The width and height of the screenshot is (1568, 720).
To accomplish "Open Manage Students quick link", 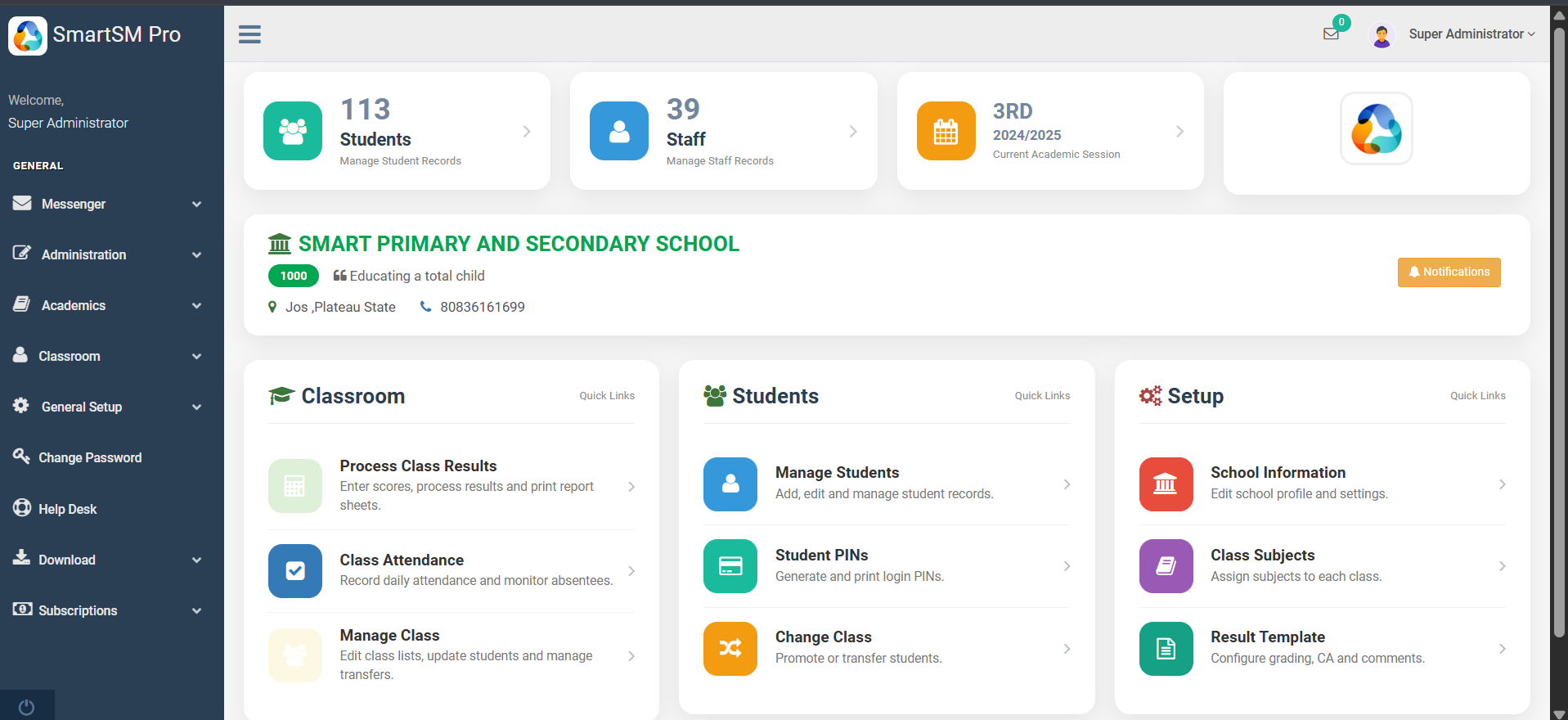I will coord(887,484).
